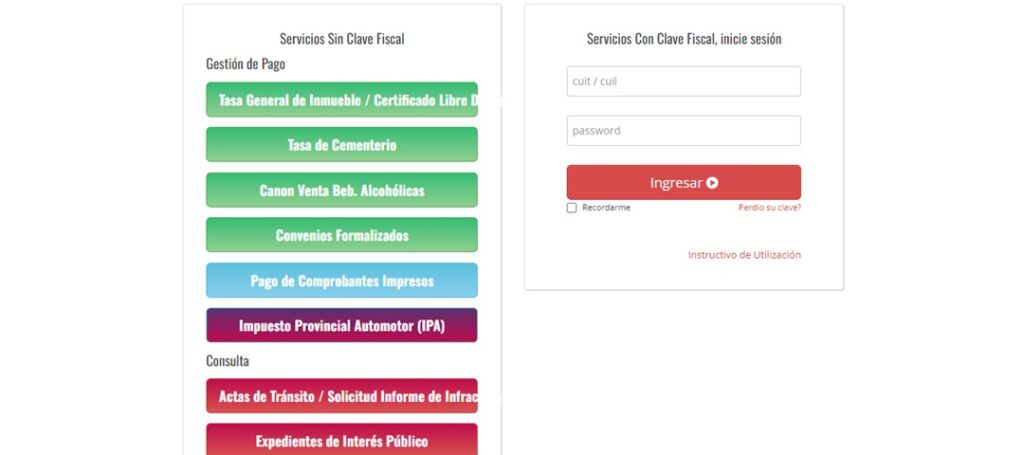Open the Instructivo de Utilización link
The height and width of the screenshot is (455, 1024).
(x=744, y=255)
